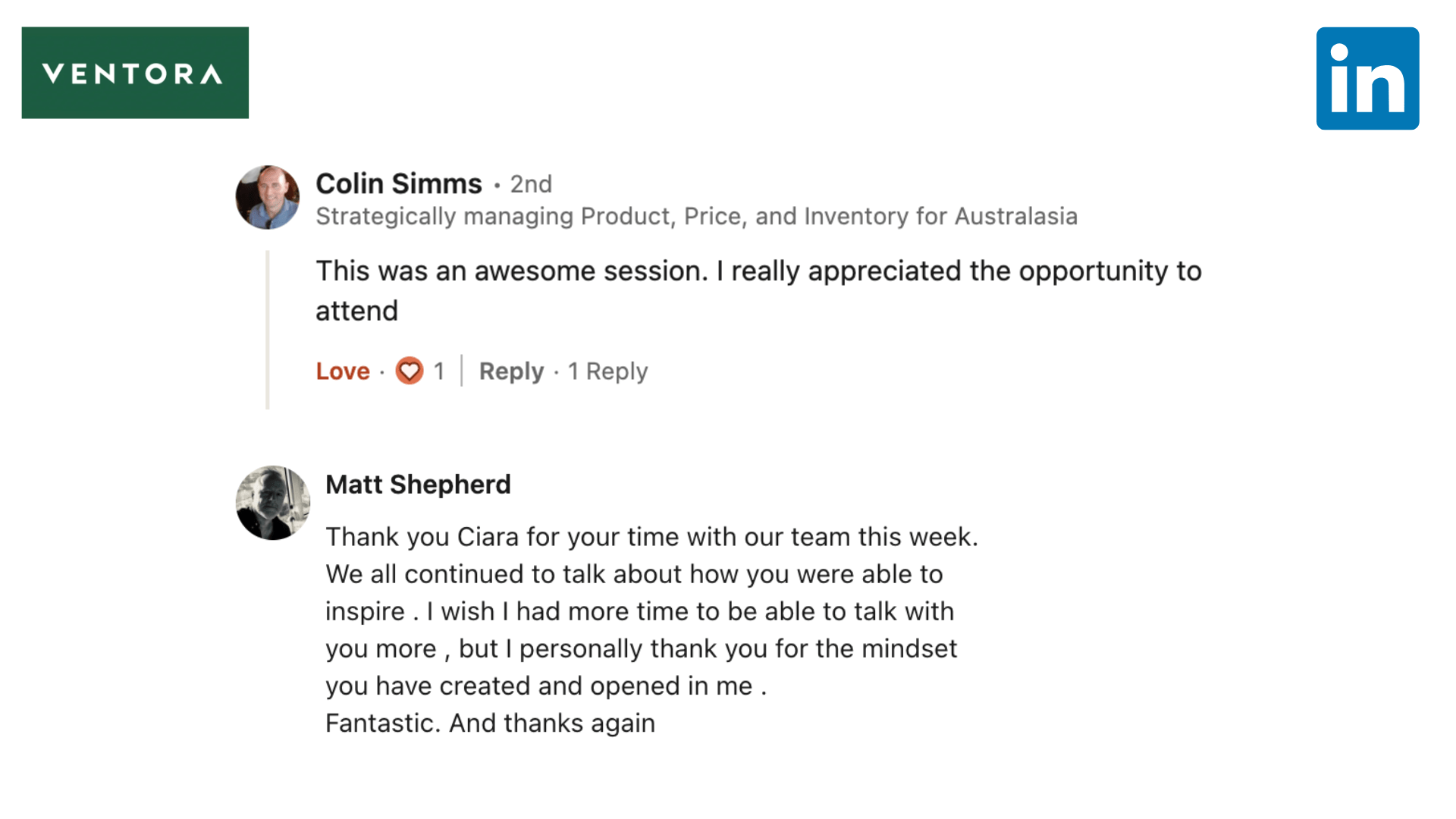Click the word "attend" in Colin's comment
The height and width of the screenshot is (819, 1456).
(356, 311)
